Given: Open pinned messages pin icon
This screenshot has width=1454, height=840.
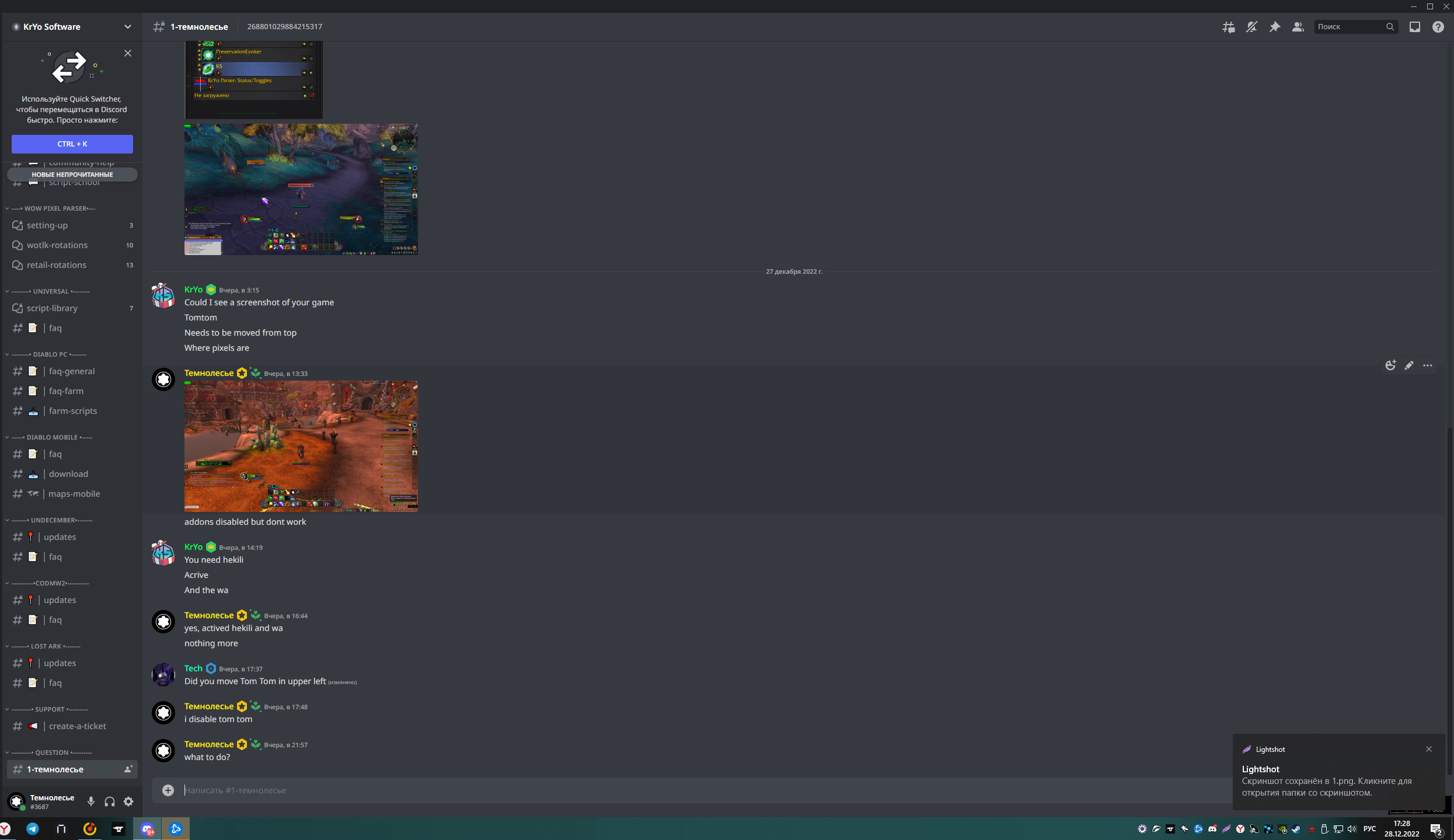Looking at the screenshot, I should point(1275,27).
